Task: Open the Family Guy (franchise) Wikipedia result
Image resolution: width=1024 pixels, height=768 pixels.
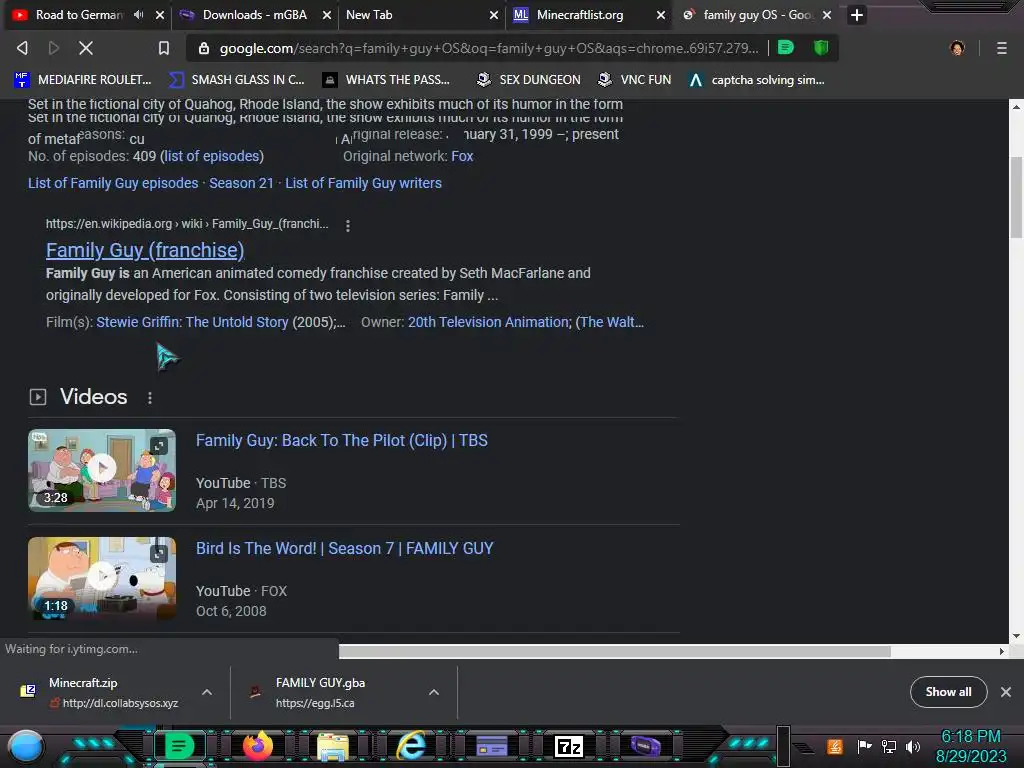Action: [x=145, y=250]
